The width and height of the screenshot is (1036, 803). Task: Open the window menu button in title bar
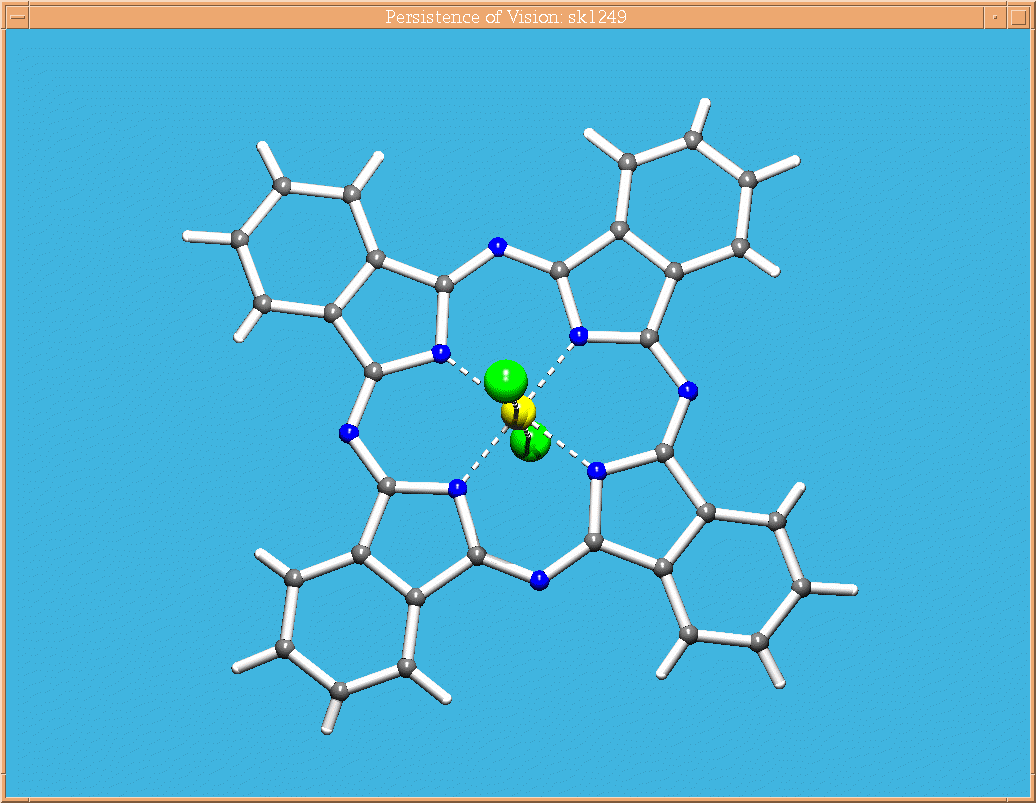click(x=17, y=17)
